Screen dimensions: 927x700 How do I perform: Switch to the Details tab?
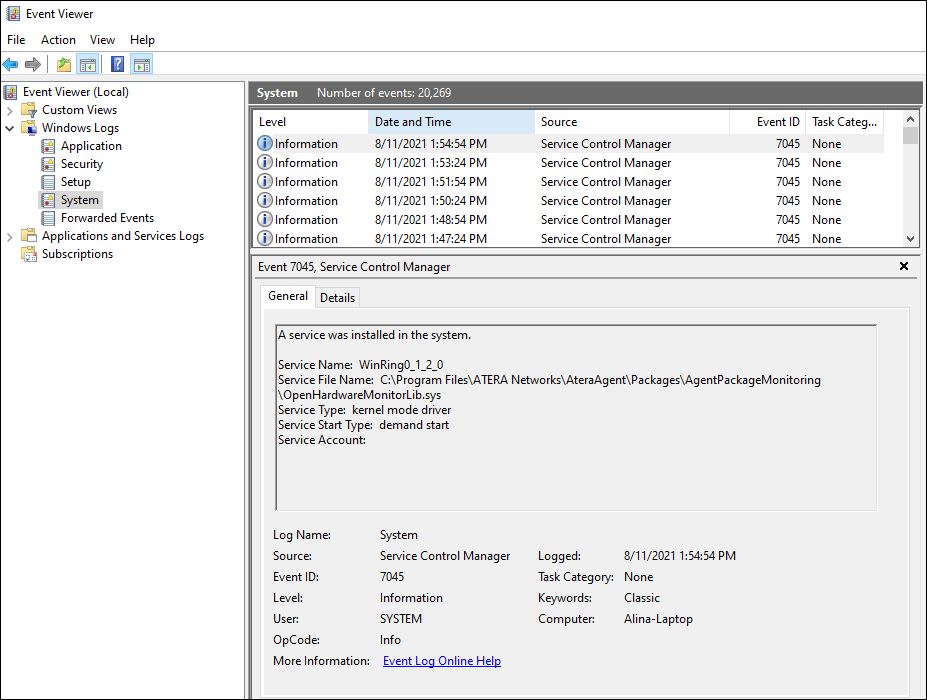click(x=337, y=297)
